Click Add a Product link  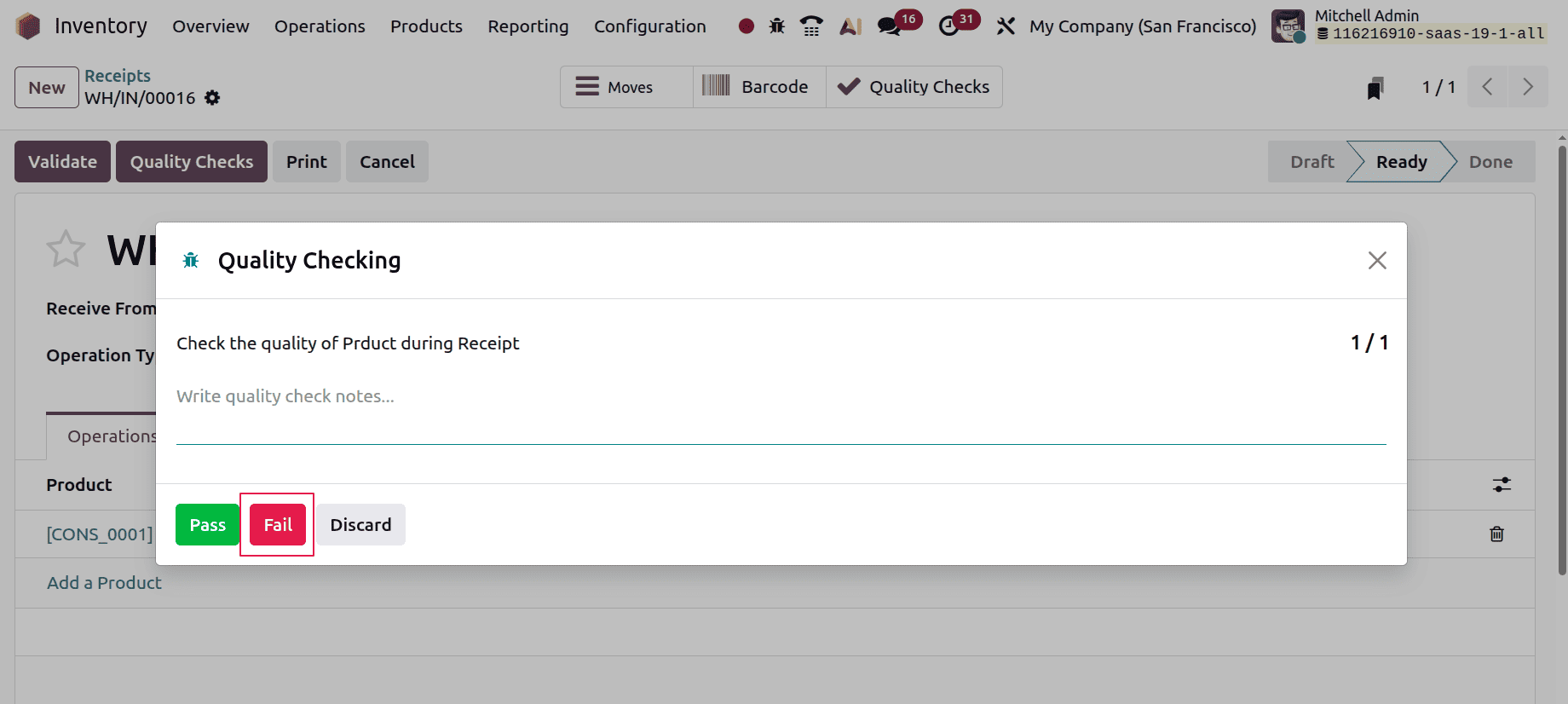[x=104, y=583]
